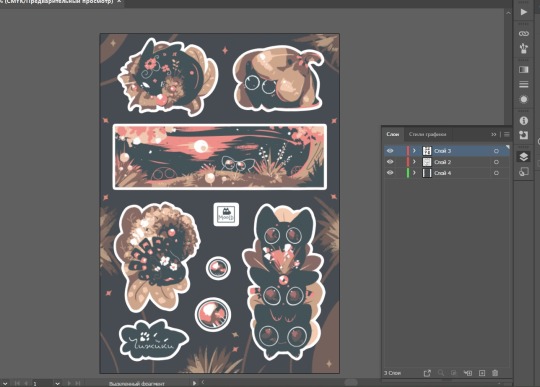Image resolution: width=540 pixels, height=387 pixels.
Task: Open the Brushes panel icon in dock
Action: click(x=523, y=48)
